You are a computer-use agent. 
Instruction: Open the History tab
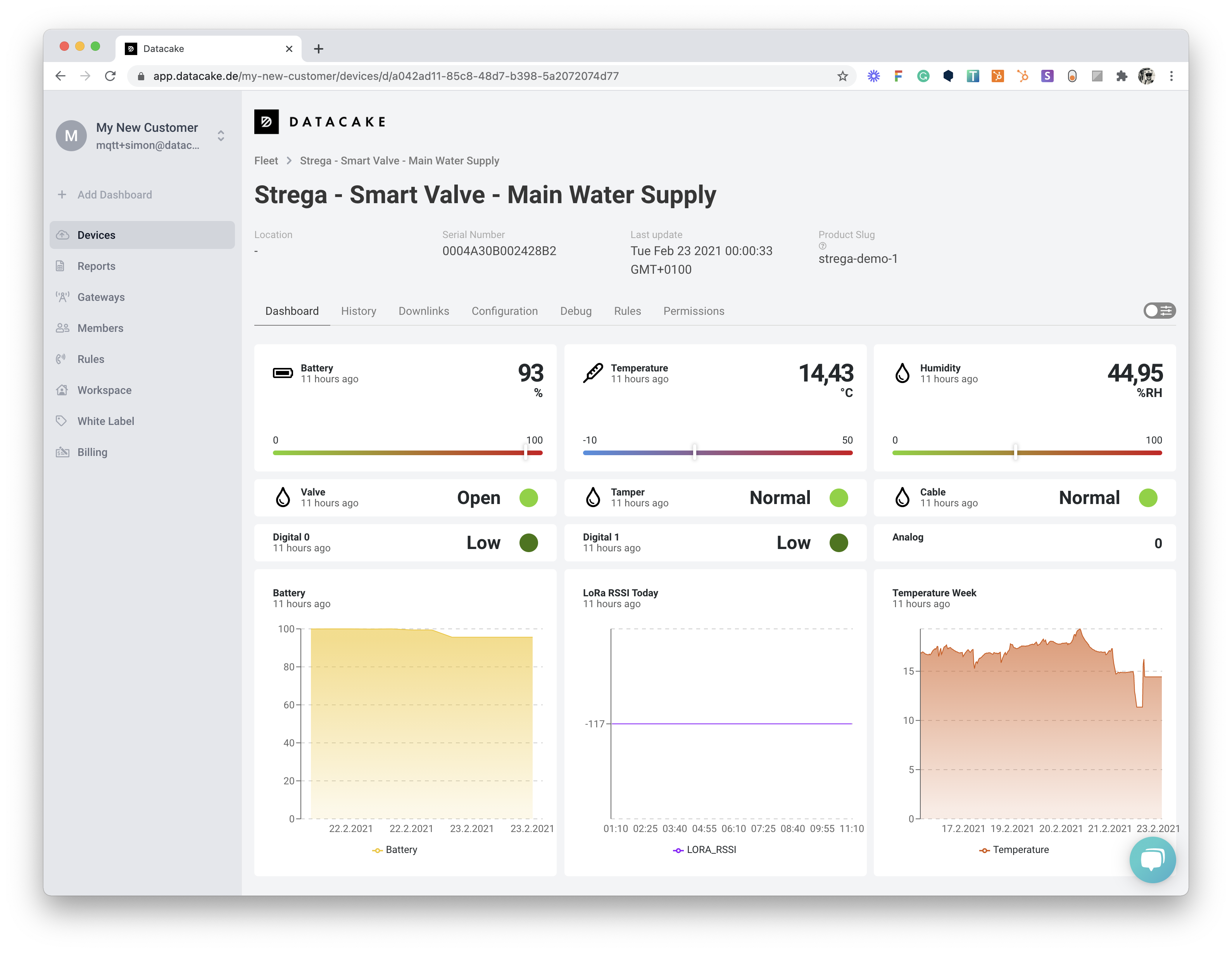(358, 311)
